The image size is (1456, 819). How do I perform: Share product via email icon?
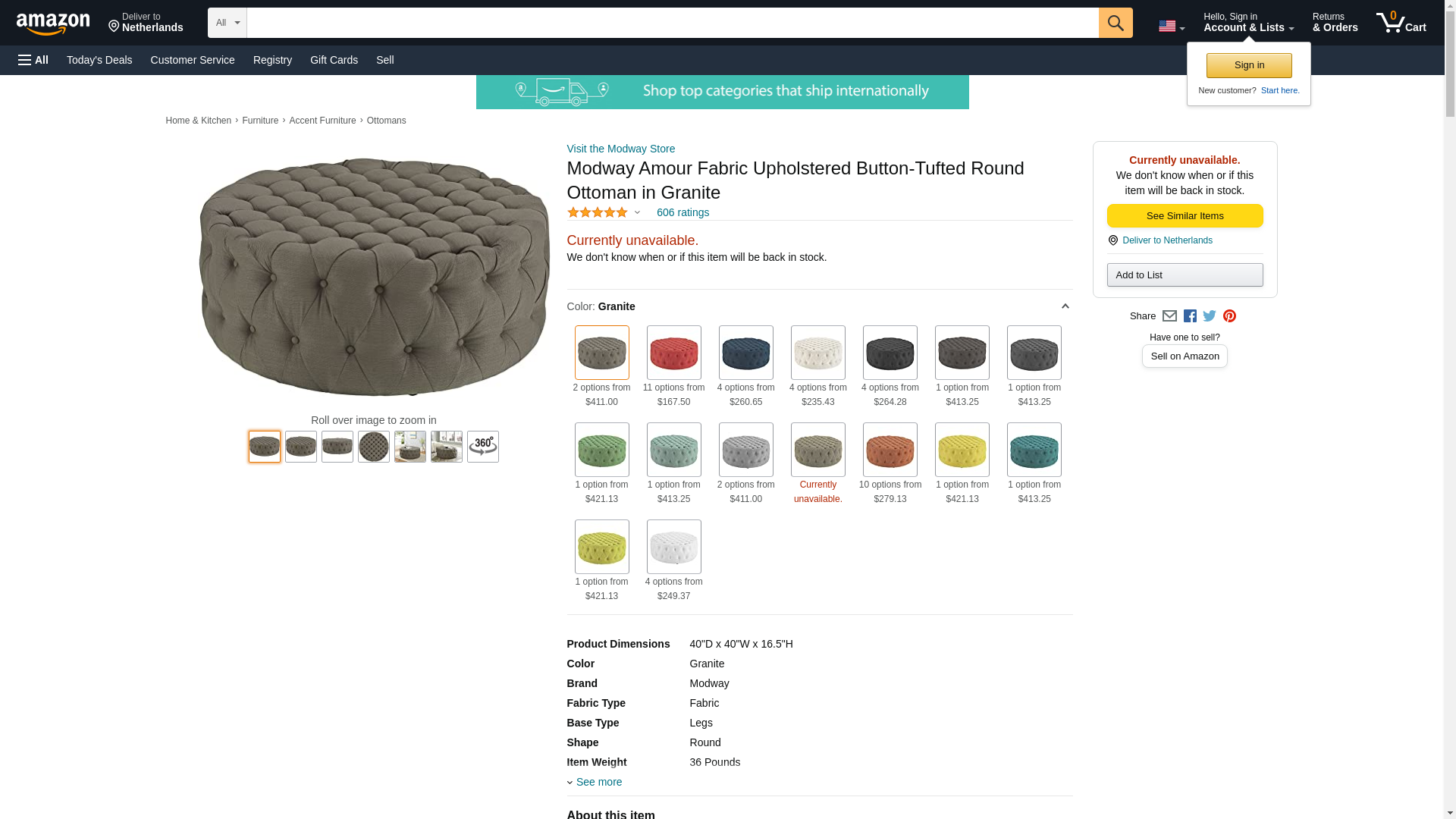point(1169,316)
